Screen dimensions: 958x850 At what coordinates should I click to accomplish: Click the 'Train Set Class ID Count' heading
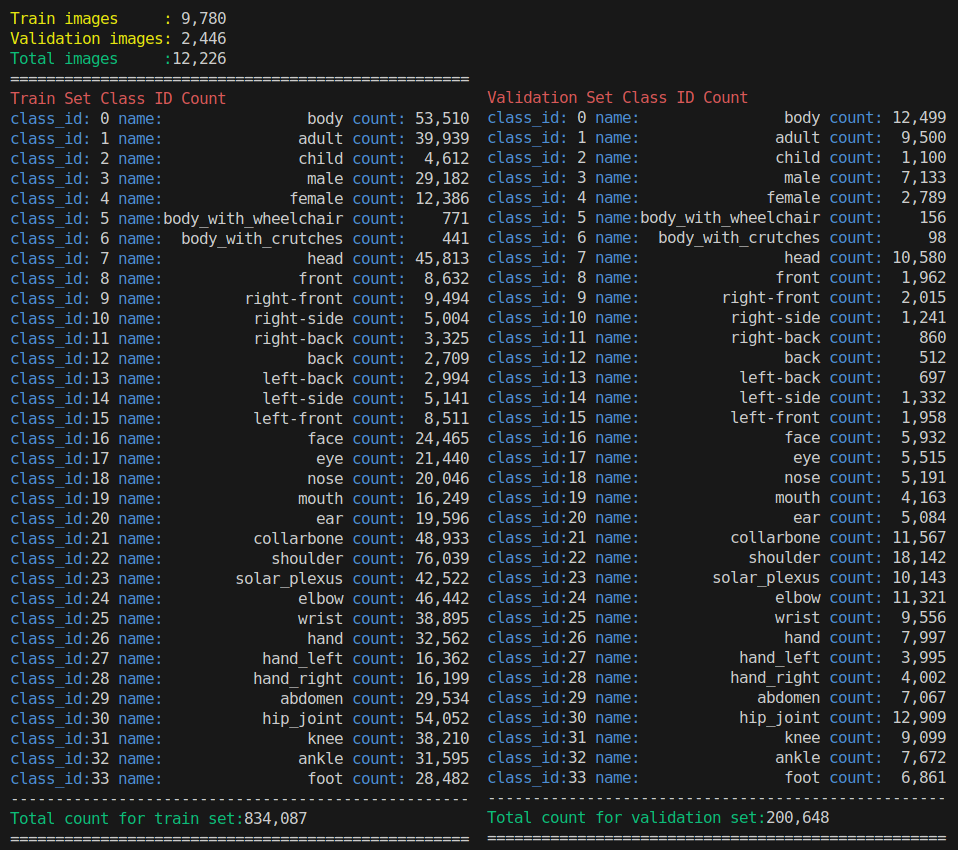tap(119, 98)
